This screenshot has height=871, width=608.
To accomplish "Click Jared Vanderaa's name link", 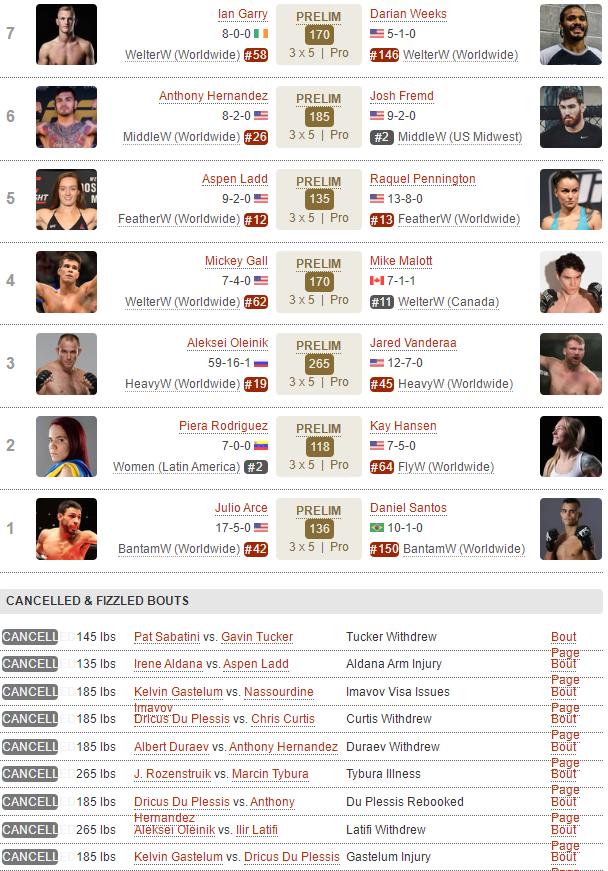I will point(413,343).
